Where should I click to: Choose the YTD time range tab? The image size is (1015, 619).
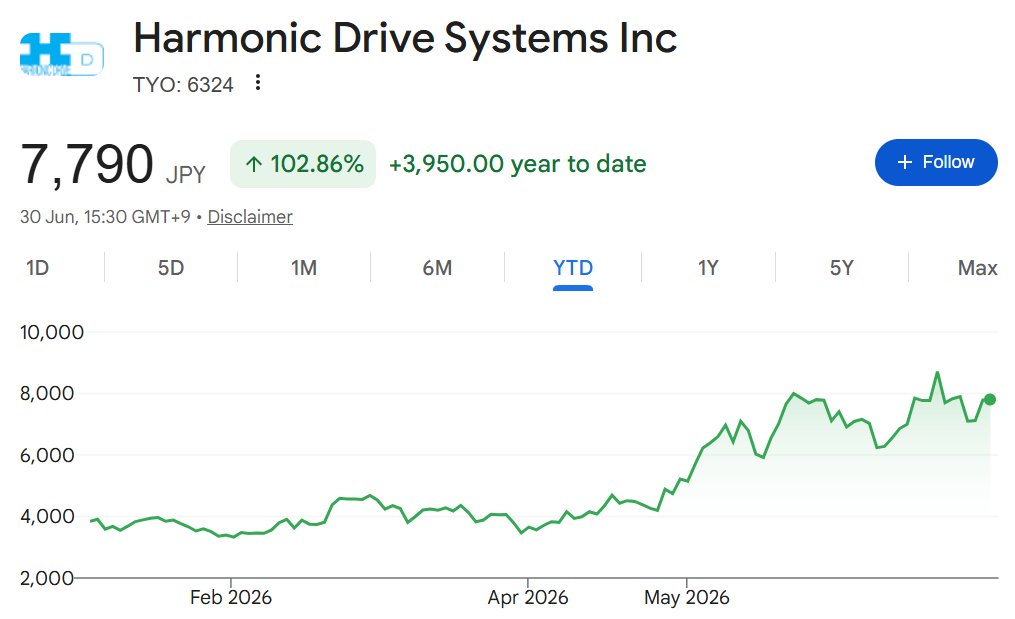(x=573, y=267)
